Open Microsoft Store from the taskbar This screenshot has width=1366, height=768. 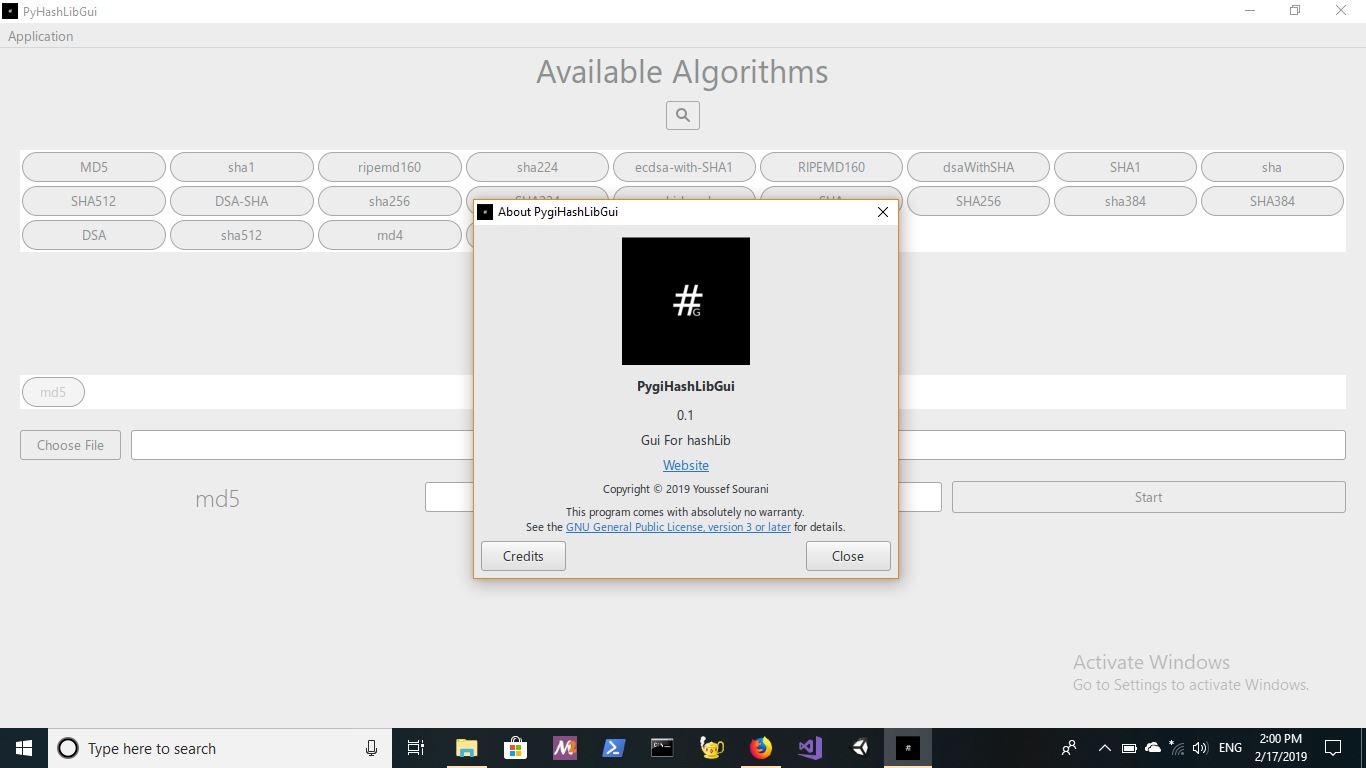pyautogui.click(x=515, y=748)
